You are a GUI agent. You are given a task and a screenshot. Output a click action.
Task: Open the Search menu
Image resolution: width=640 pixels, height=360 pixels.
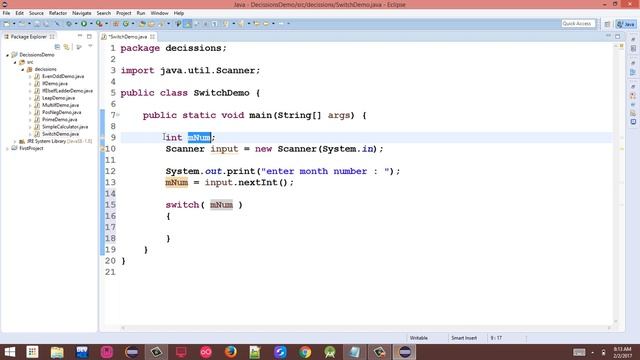point(104,13)
